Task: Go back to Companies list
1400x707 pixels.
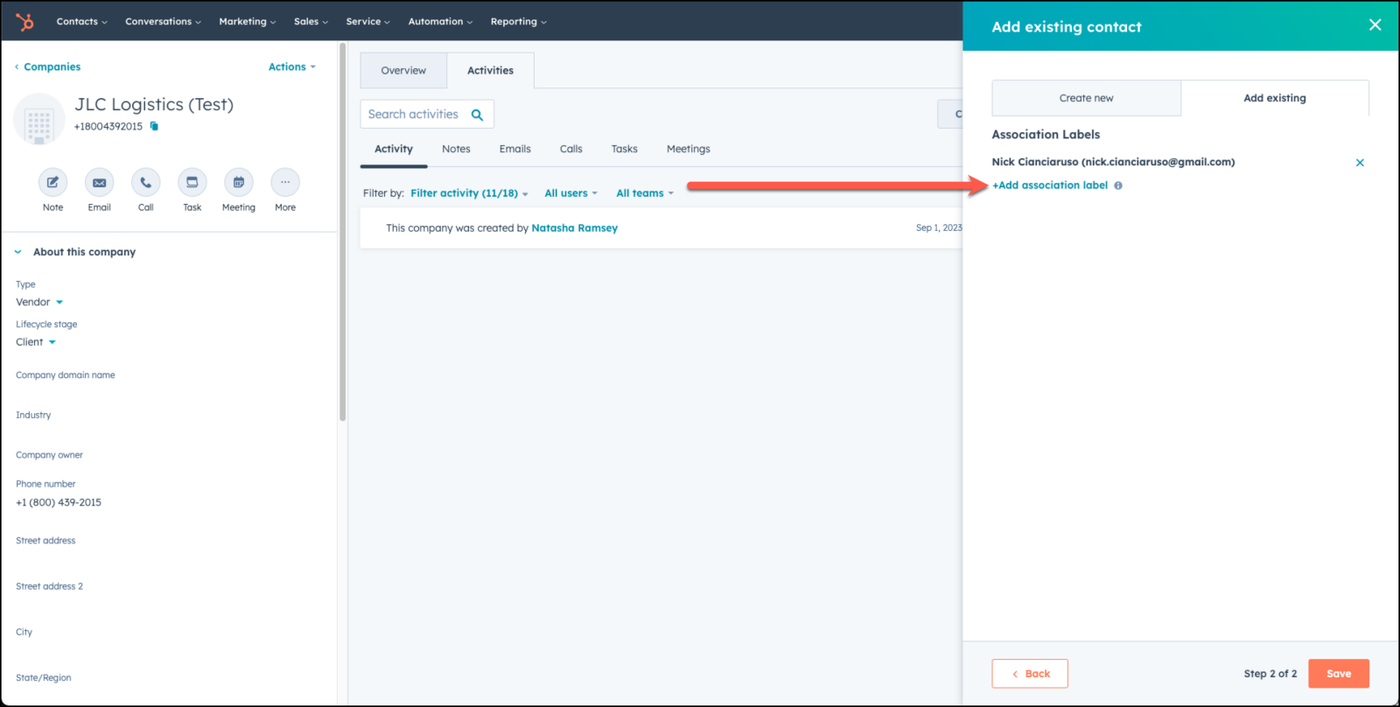Action: pos(48,67)
